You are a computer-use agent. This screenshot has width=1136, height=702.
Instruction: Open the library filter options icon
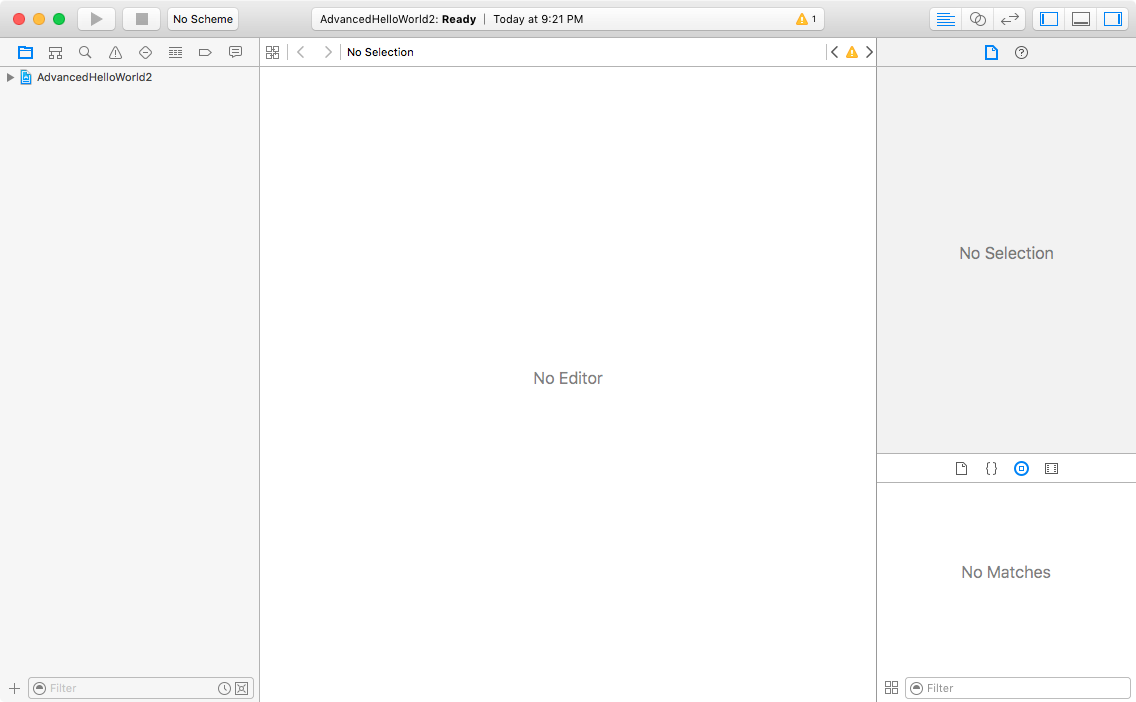click(x=916, y=688)
